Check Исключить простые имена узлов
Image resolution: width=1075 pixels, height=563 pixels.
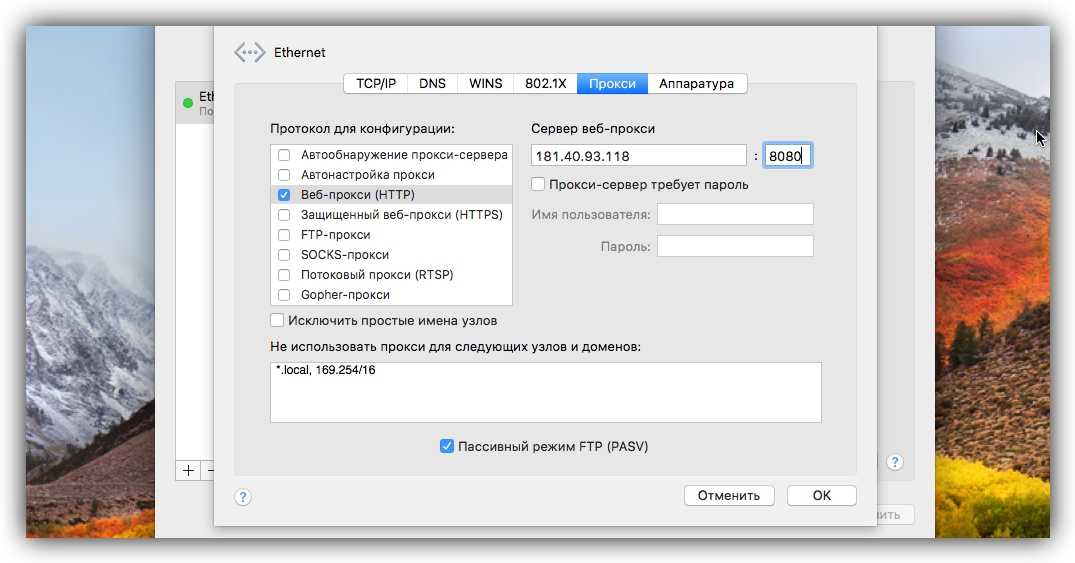pyautogui.click(x=277, y=321)
